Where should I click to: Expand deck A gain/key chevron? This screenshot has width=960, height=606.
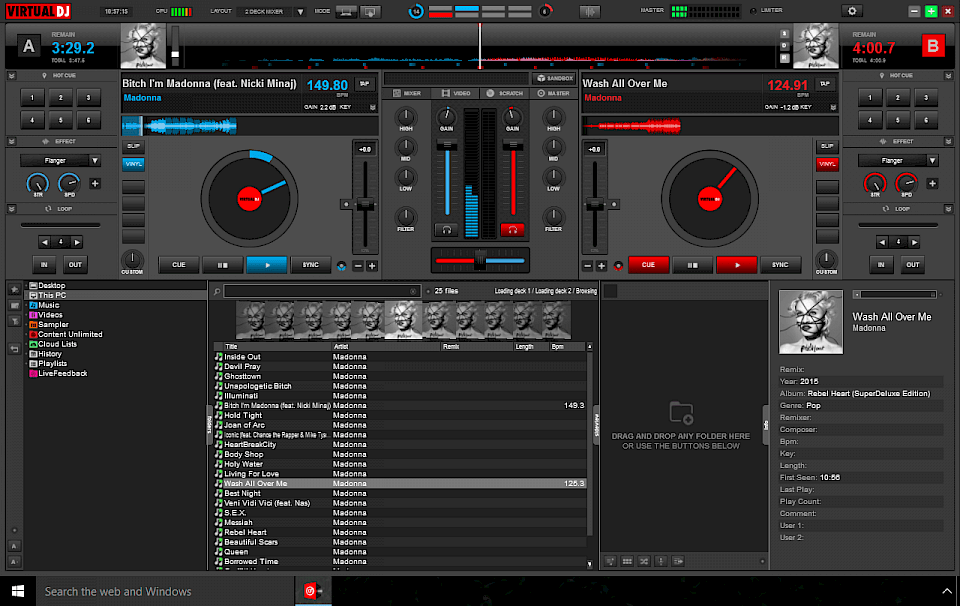tap(372, 107)
